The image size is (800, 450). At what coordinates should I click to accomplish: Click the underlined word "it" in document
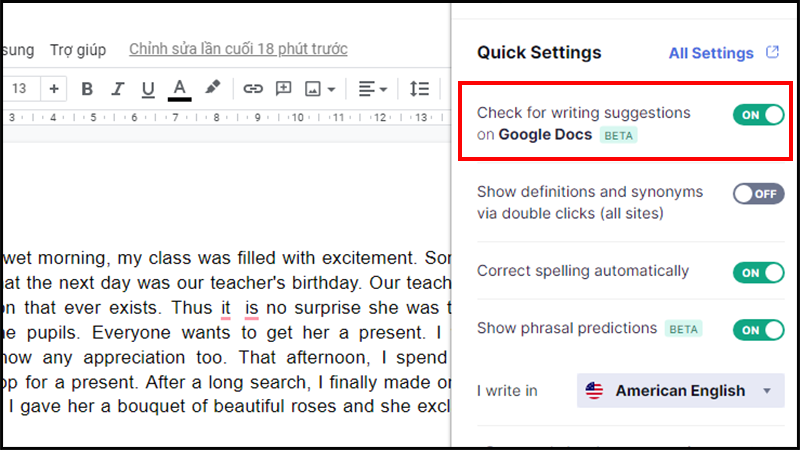coord(226,308)
